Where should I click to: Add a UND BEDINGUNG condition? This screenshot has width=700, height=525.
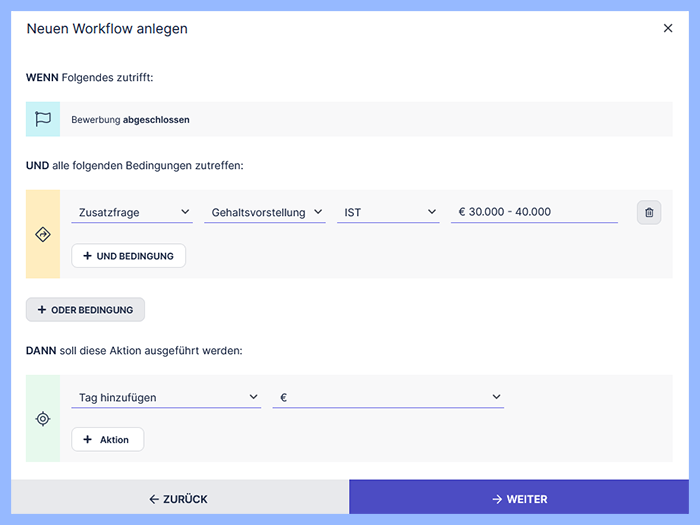click(129, 256)
